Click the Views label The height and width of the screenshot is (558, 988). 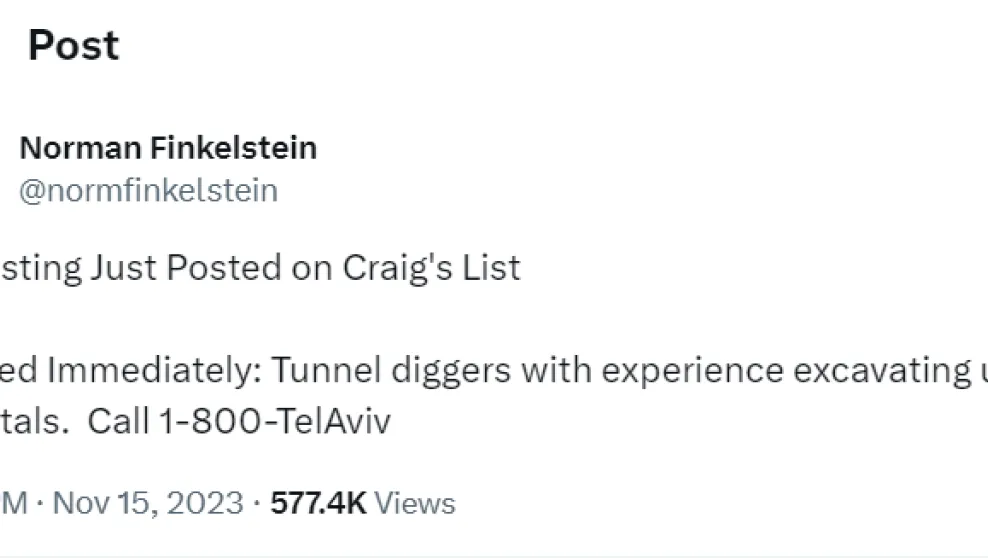415,502
